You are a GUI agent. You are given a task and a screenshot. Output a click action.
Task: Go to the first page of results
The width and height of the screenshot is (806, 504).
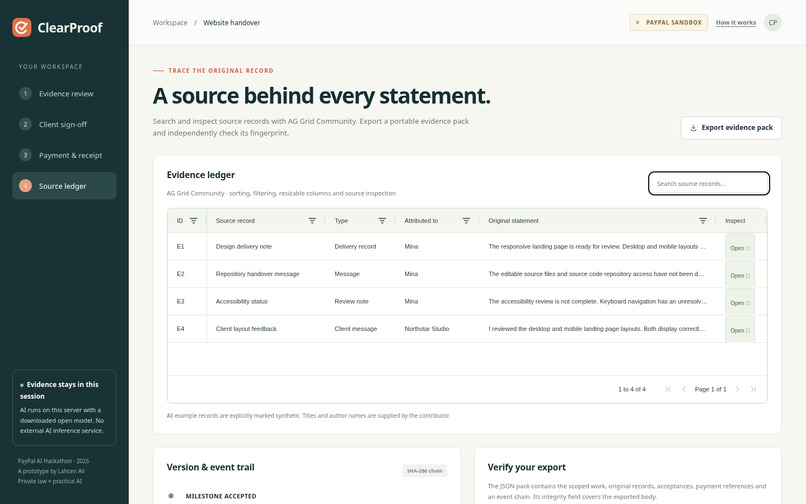point(668,389)
